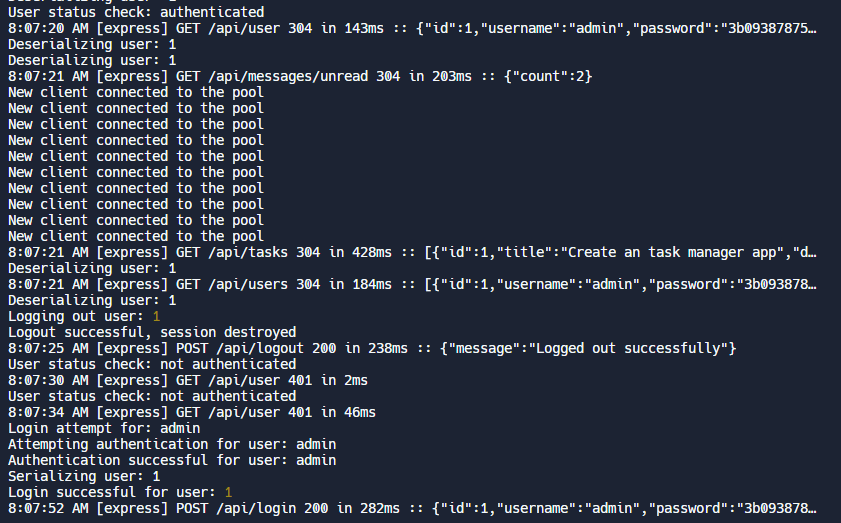Click the last "New client connected to the pool" line
This screenshot has width=841, height=523.
click(136, 236)
